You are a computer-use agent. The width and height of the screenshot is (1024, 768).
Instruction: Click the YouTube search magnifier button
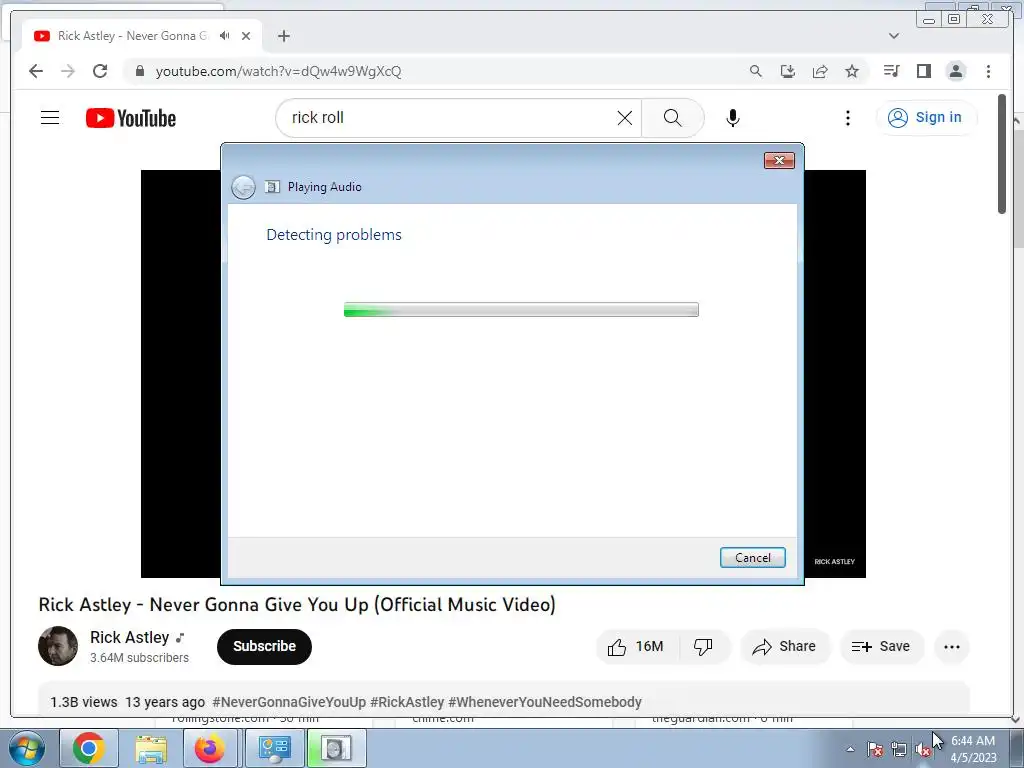pyautogui.click(x=673, y=118)
